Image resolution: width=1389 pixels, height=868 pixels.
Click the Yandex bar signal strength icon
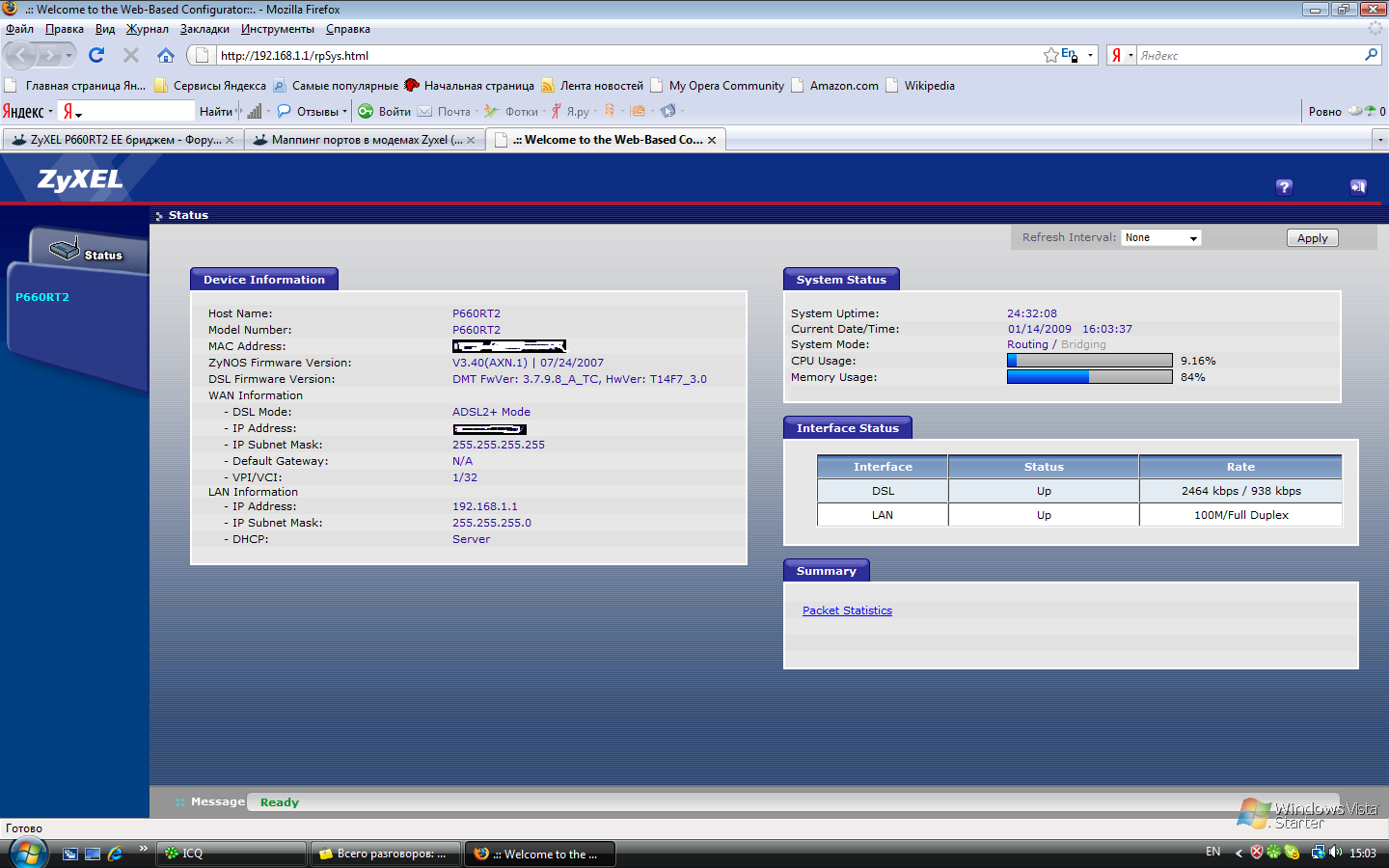(x=254, y=111)
